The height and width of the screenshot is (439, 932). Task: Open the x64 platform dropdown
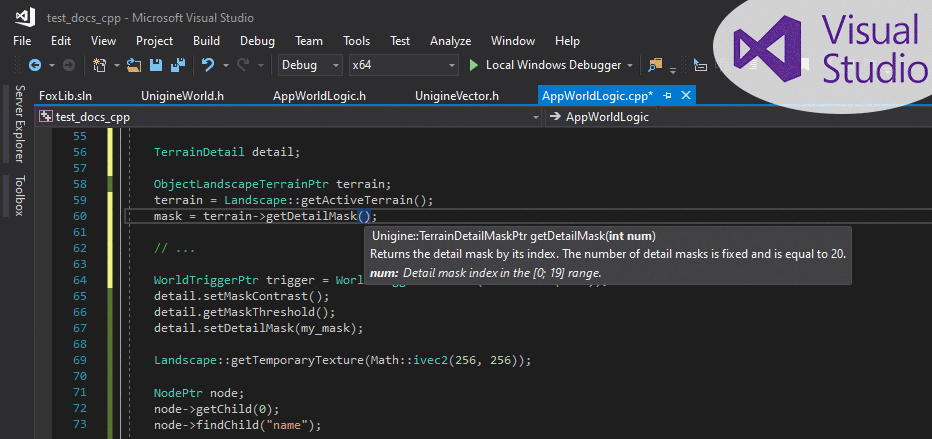[402, 65]
